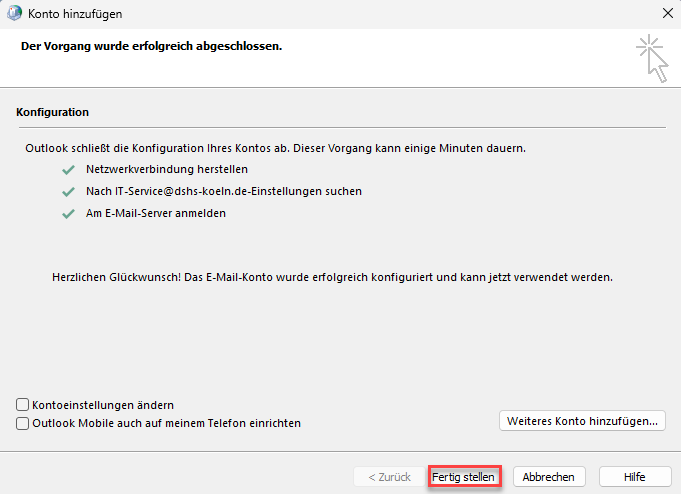This screenshot has height=494, width=681.
Task: Click the Netzwerkverbindung herstellen step text
Action: click(167, 170)
